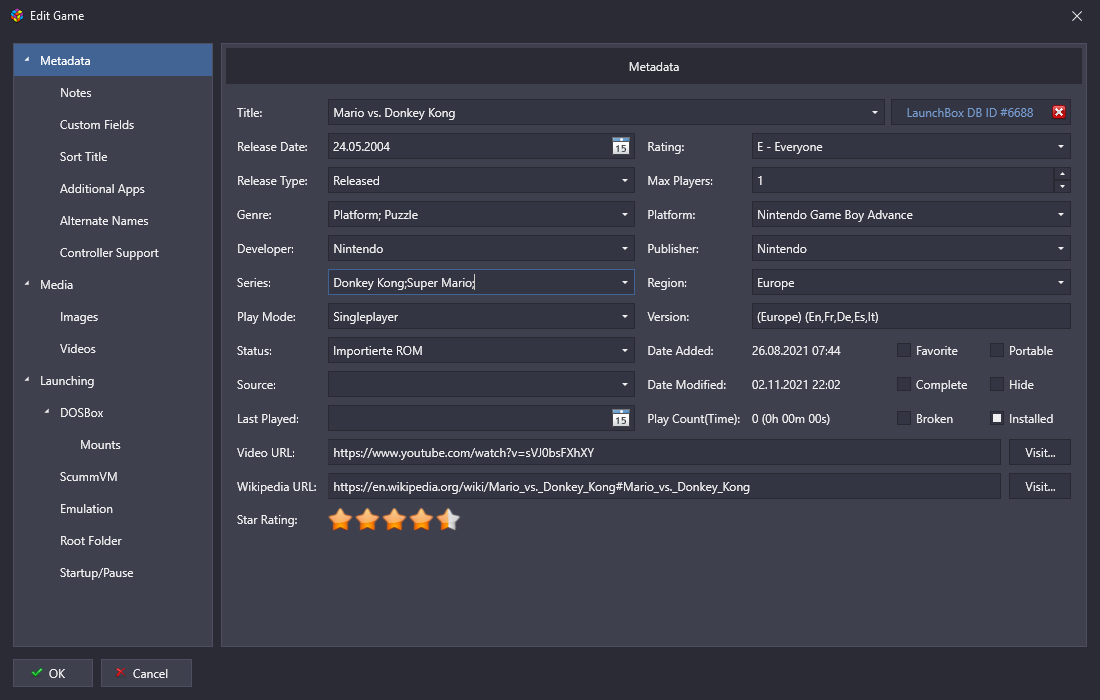Image resolution: width=1100 pixels, height=700 pixels.
Task: Select Notes in the sidebar
Action: pyautogui.click(x=76, y=93)
